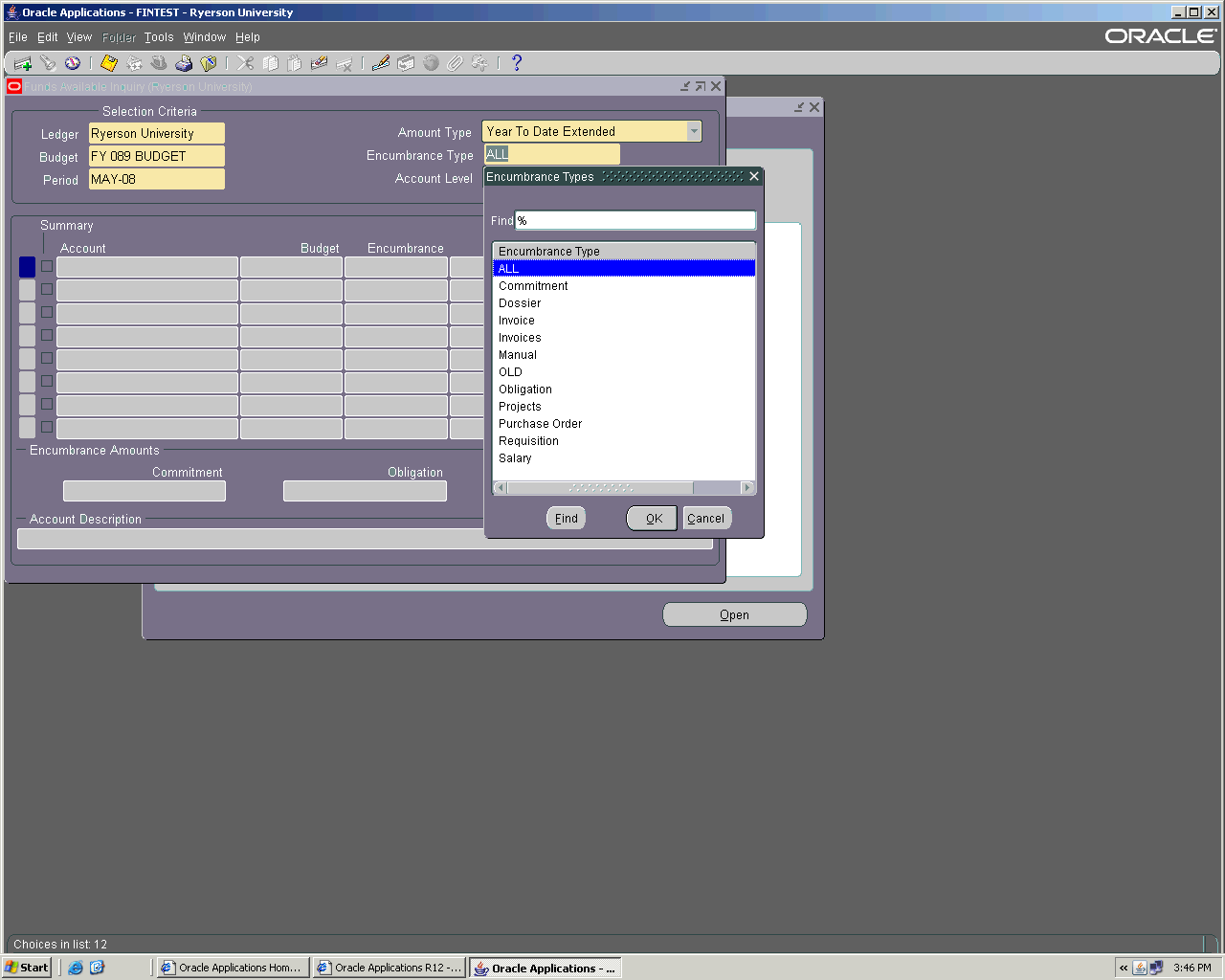
Task: Click the Print icon in toolbar
Action: click(184, 63)
